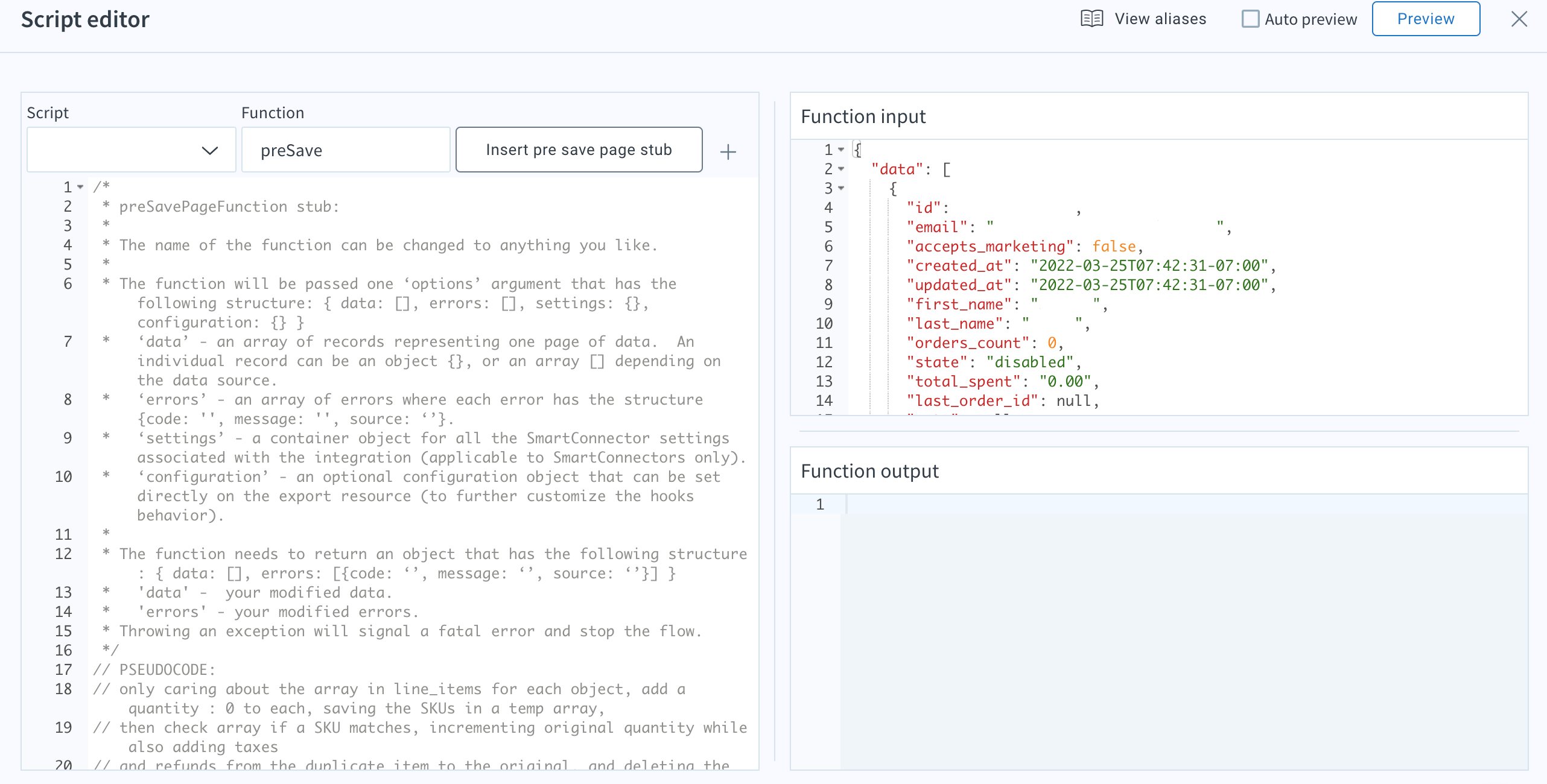Collapse the comment block fold on line 1

[x=80, y=187]
